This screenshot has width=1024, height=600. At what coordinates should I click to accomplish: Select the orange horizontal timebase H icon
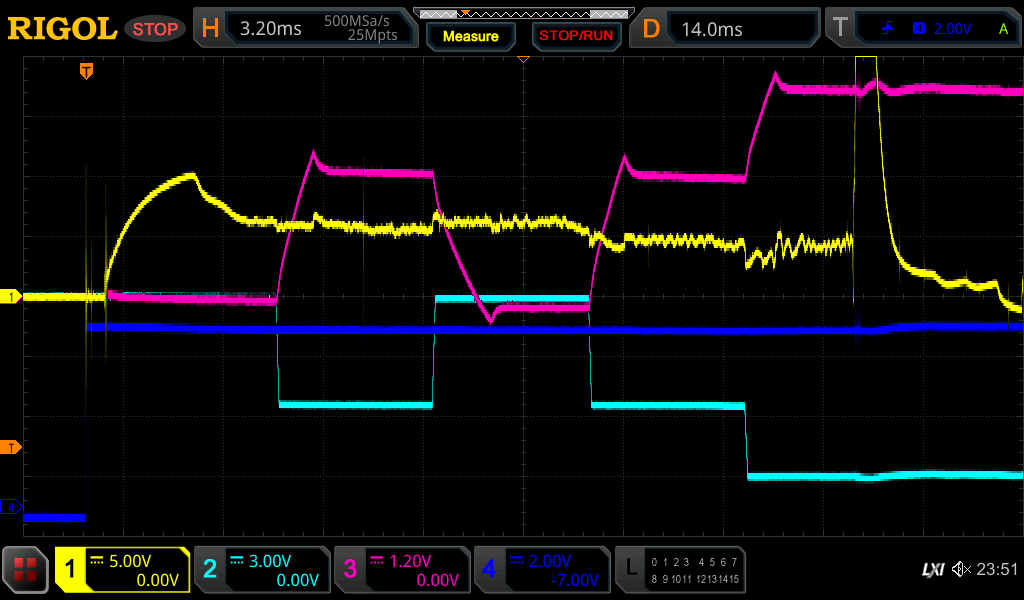(209, 29)
